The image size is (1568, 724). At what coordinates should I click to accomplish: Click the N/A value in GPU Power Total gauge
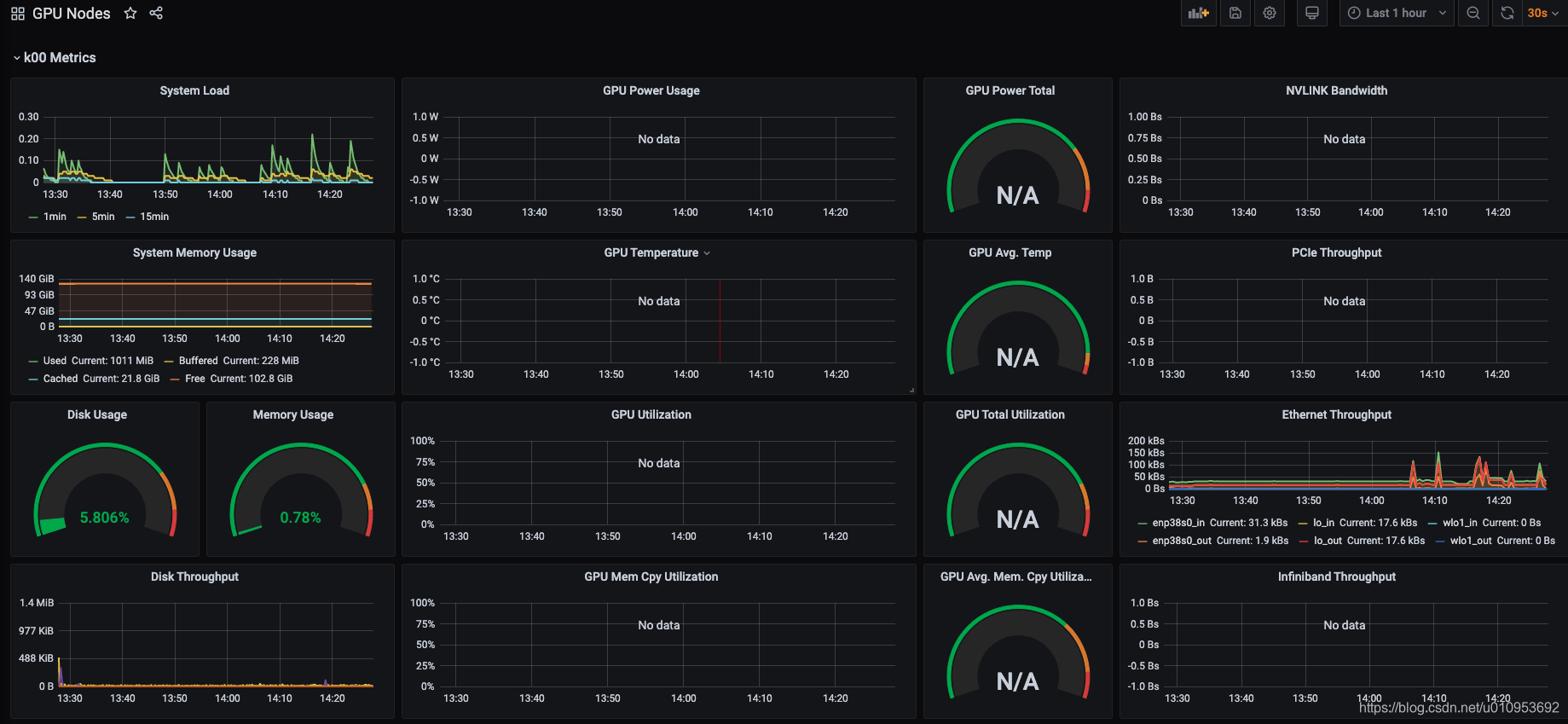1018,196
